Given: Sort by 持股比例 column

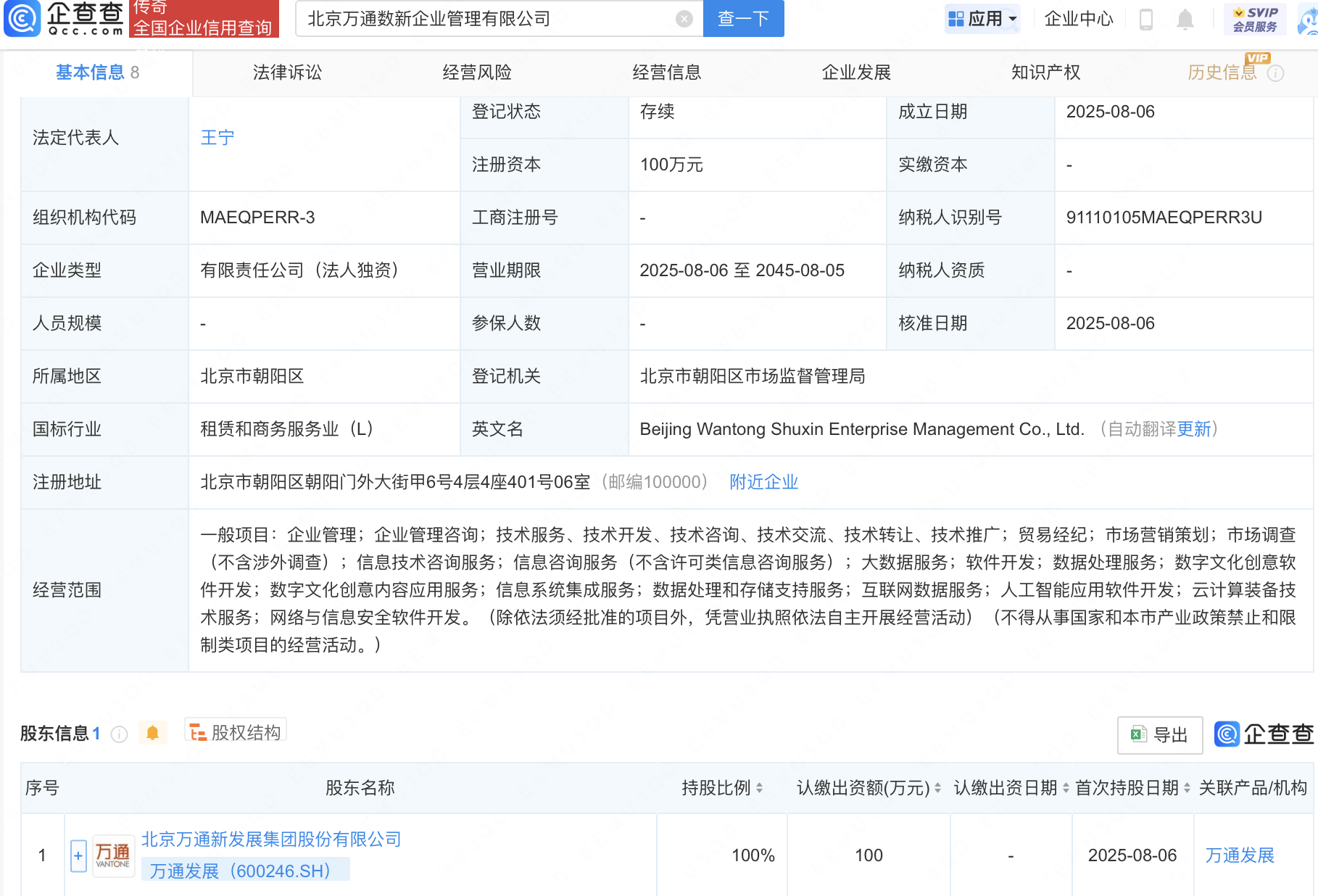Looking at the screenshot, I should click(759, 788).
